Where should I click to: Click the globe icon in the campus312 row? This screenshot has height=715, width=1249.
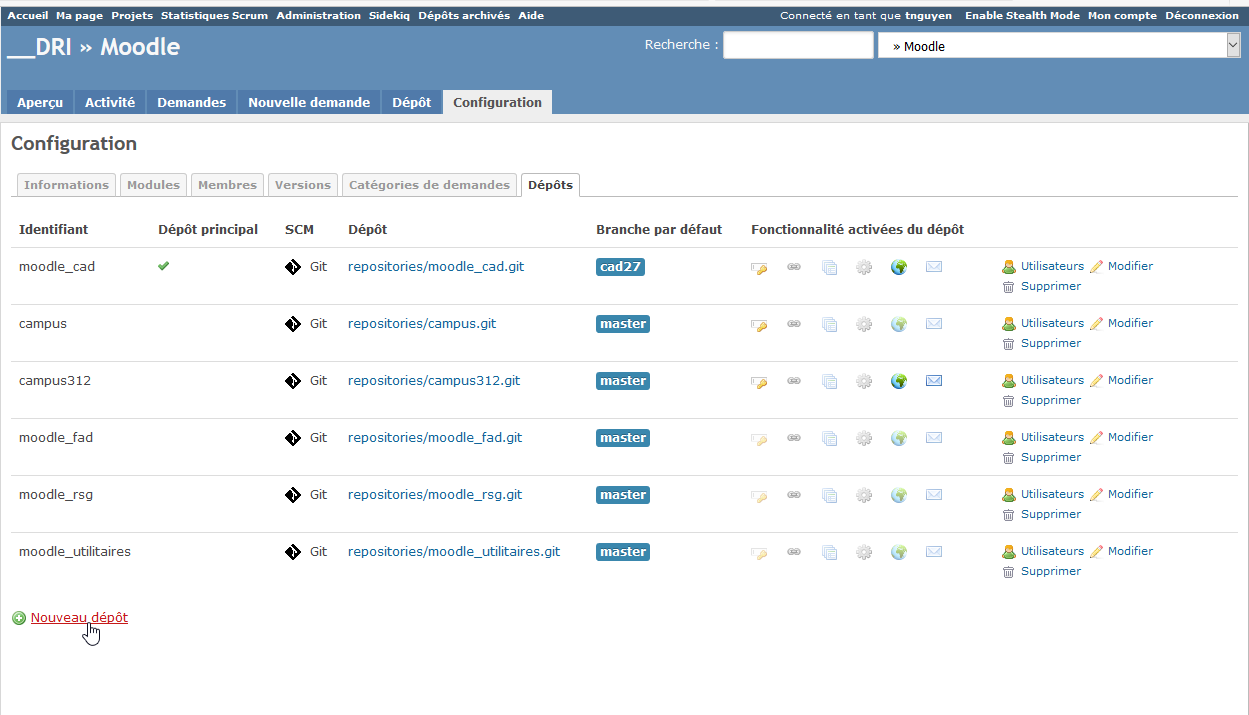[x=899, y=381]
